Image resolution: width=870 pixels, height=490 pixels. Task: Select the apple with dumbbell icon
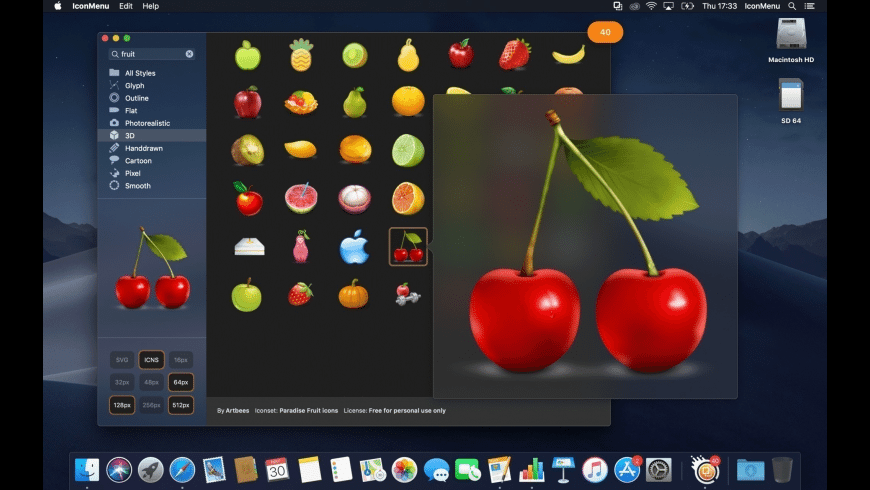408,294
